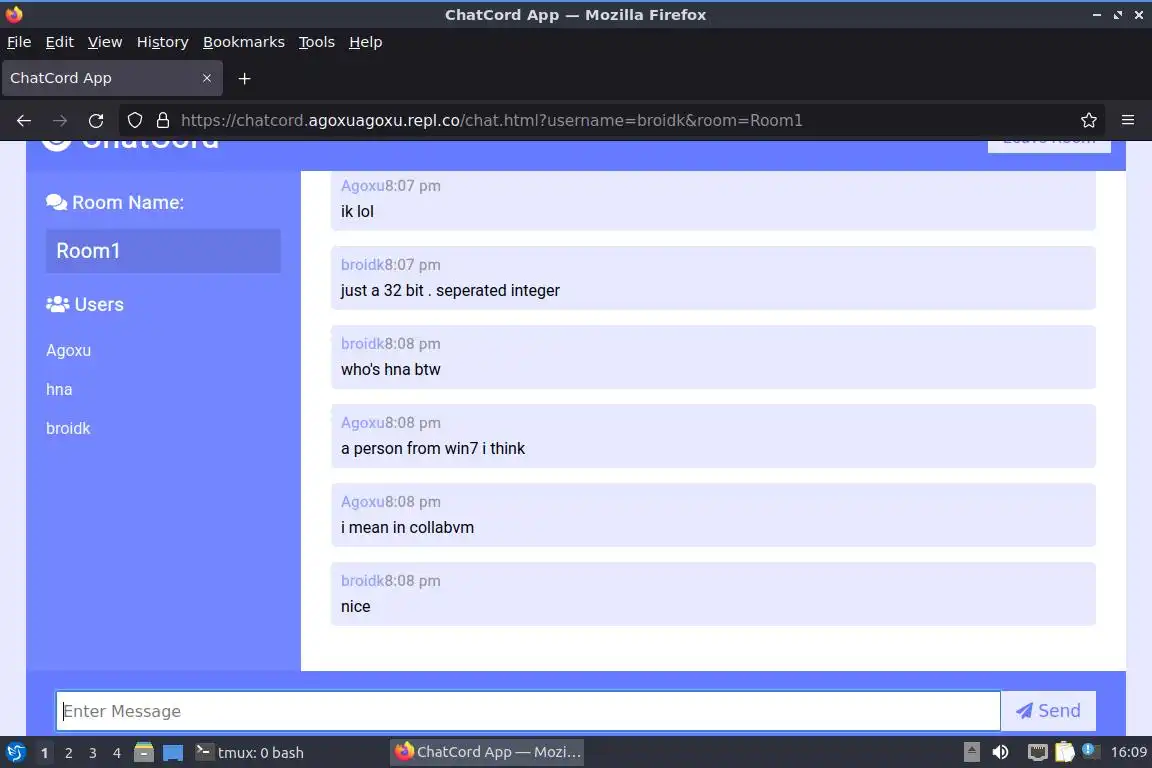The width and height of the screenshot is (1152, 768).
Task: Open Firefox hamburger menu
Action: [x=1128, y=121]
